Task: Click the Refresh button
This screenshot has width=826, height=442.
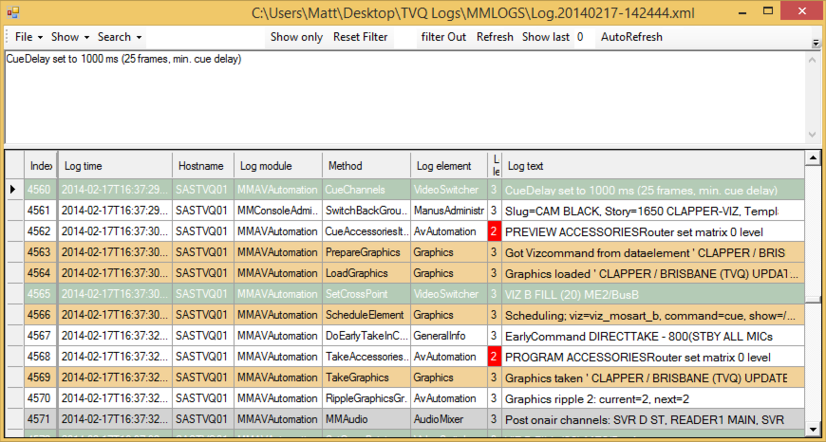Action: [x=495, y=37]
